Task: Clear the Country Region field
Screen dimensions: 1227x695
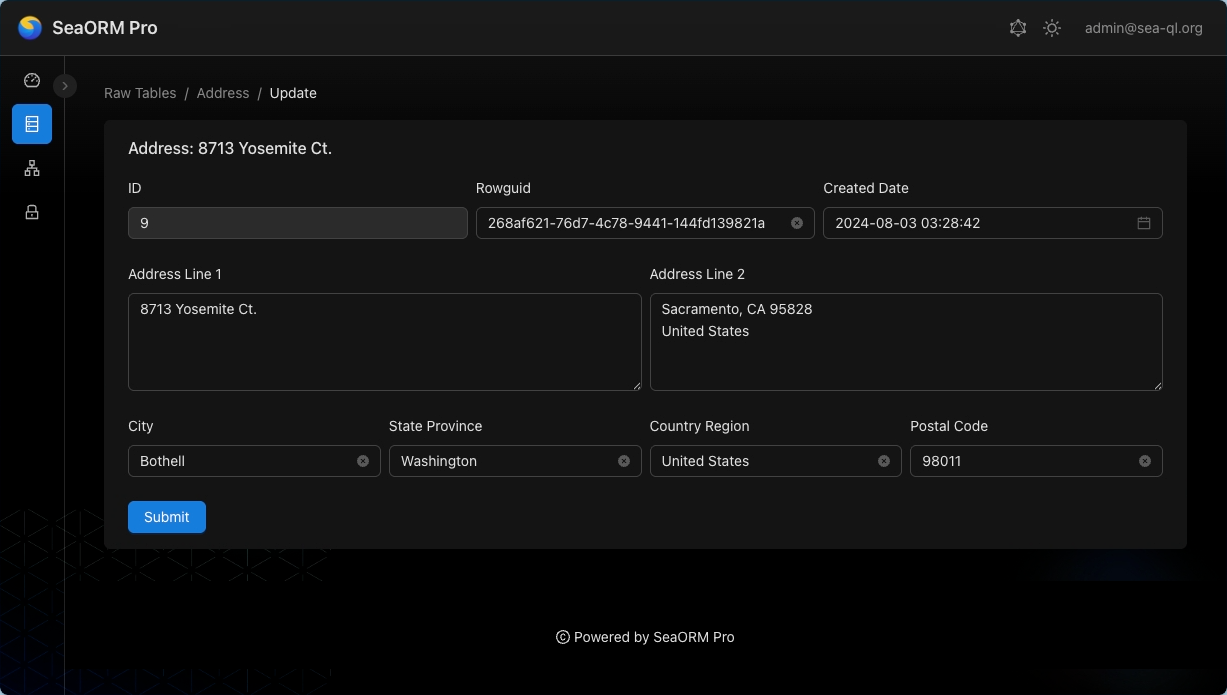Action: pos(884,461)
